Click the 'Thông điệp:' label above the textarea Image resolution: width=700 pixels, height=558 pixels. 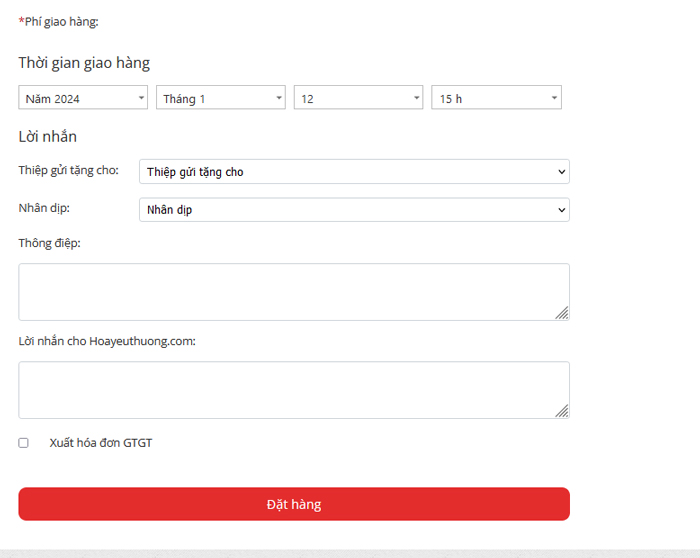point(49,243)
